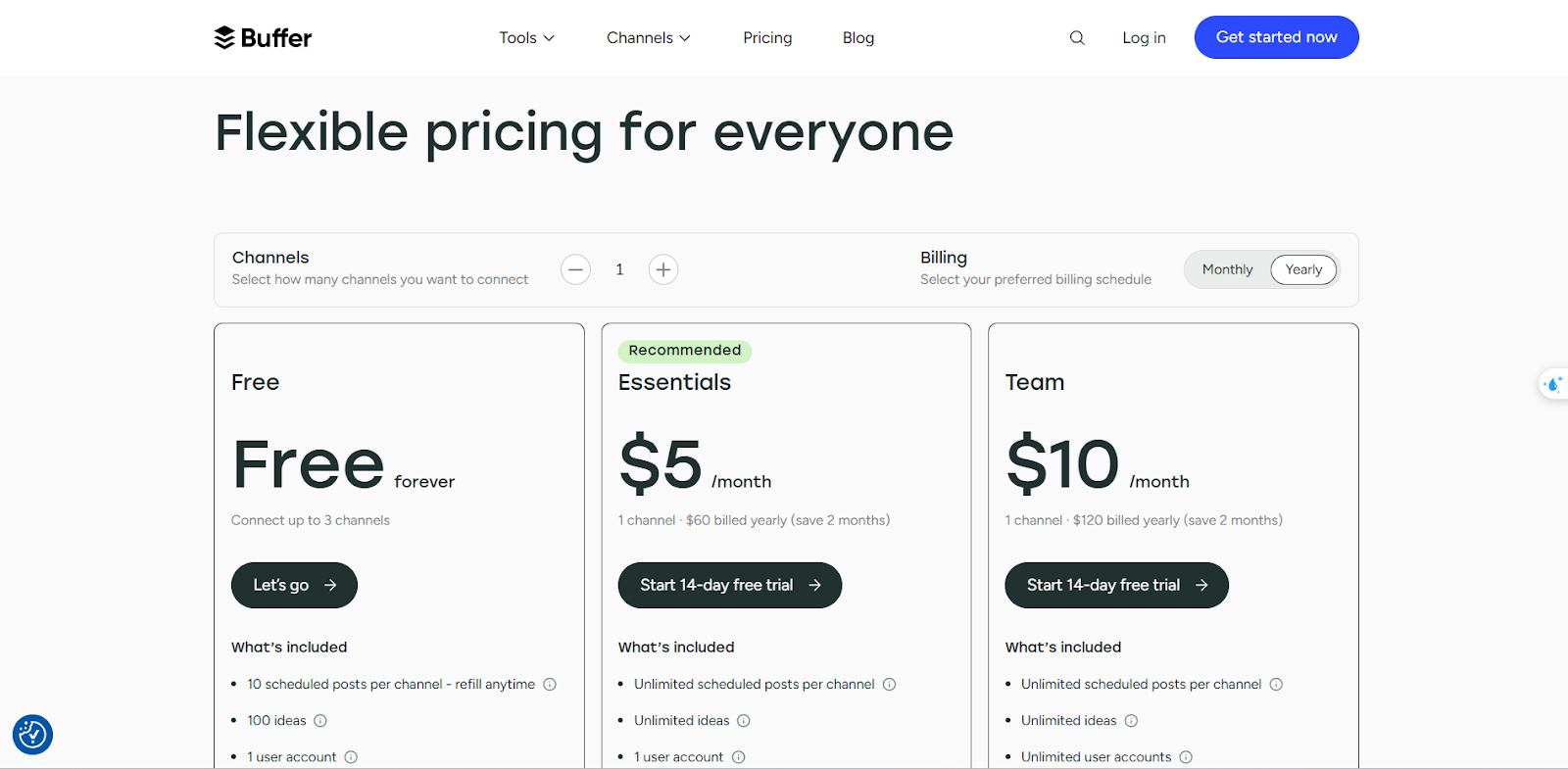This screenshot has height=769, width=1568.
Task: Click the floating water drop extension icon
Action: pos(1553,384)
